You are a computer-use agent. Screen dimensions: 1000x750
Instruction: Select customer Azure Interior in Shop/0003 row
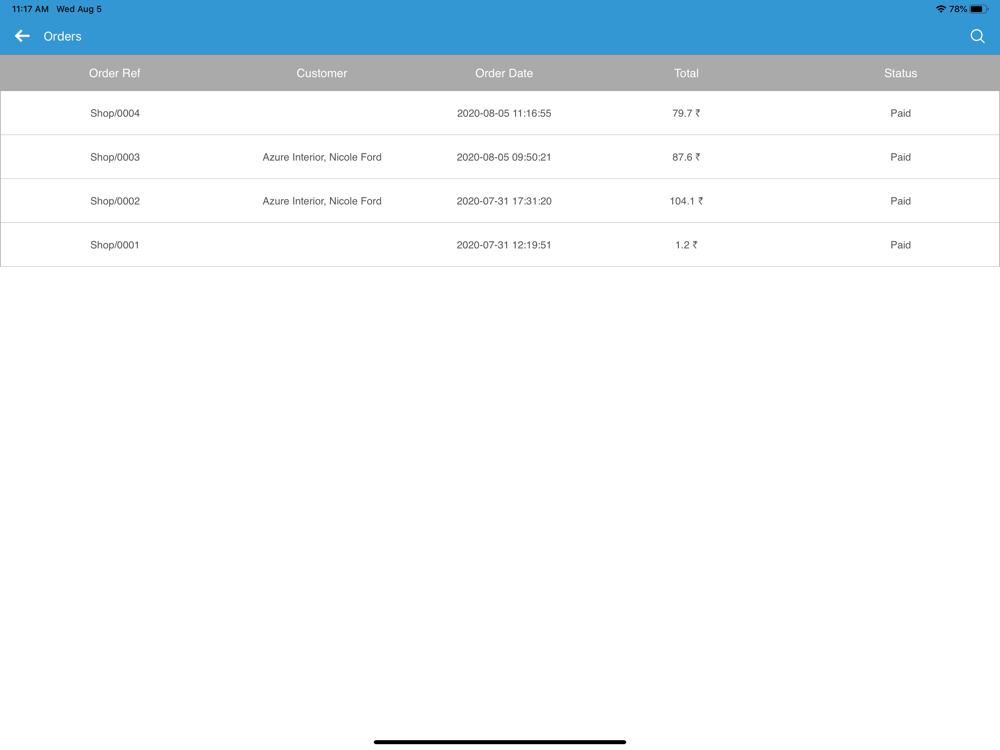[322, 157]
